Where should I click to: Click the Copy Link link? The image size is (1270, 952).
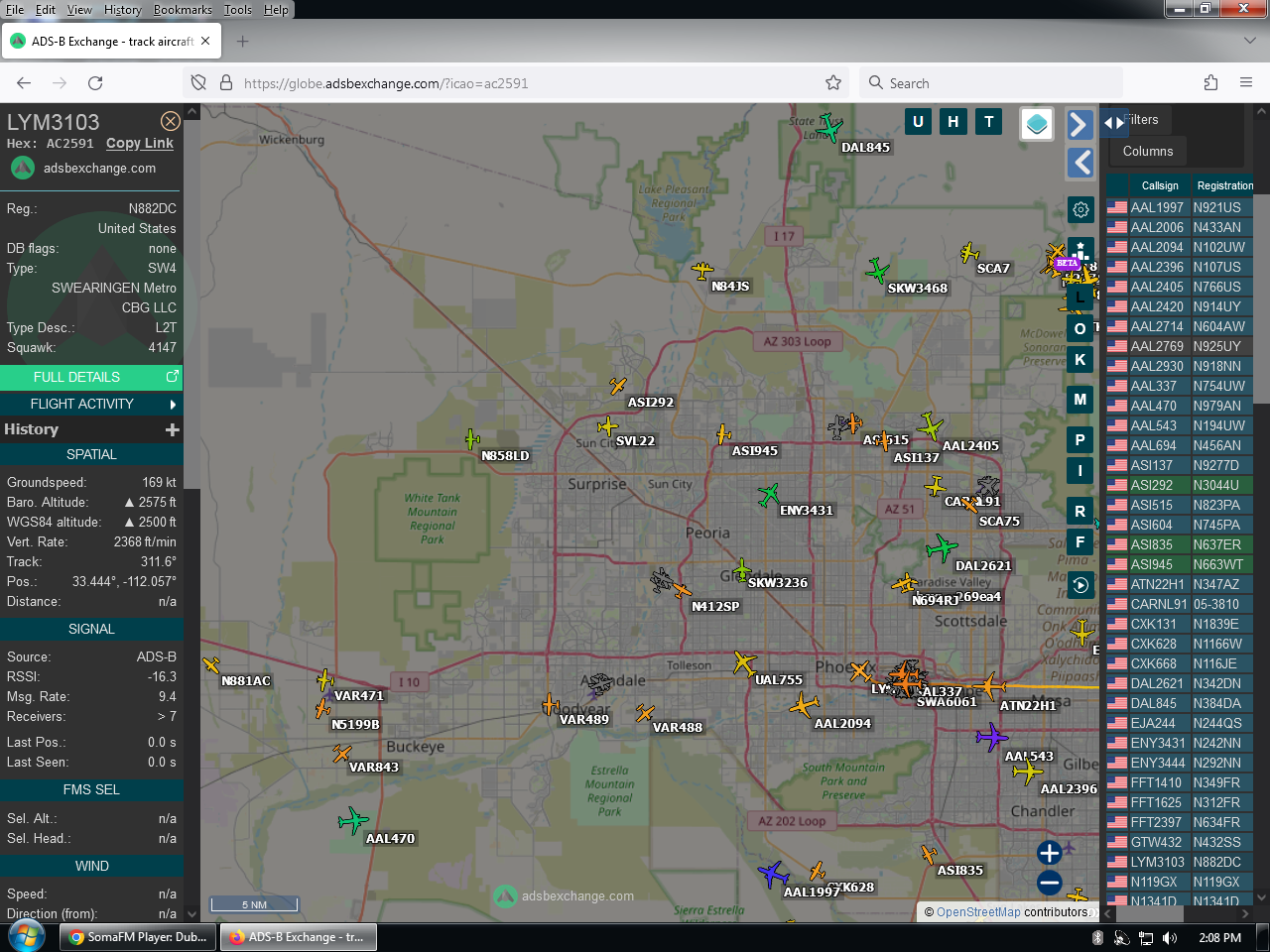(x=140, y=143)
